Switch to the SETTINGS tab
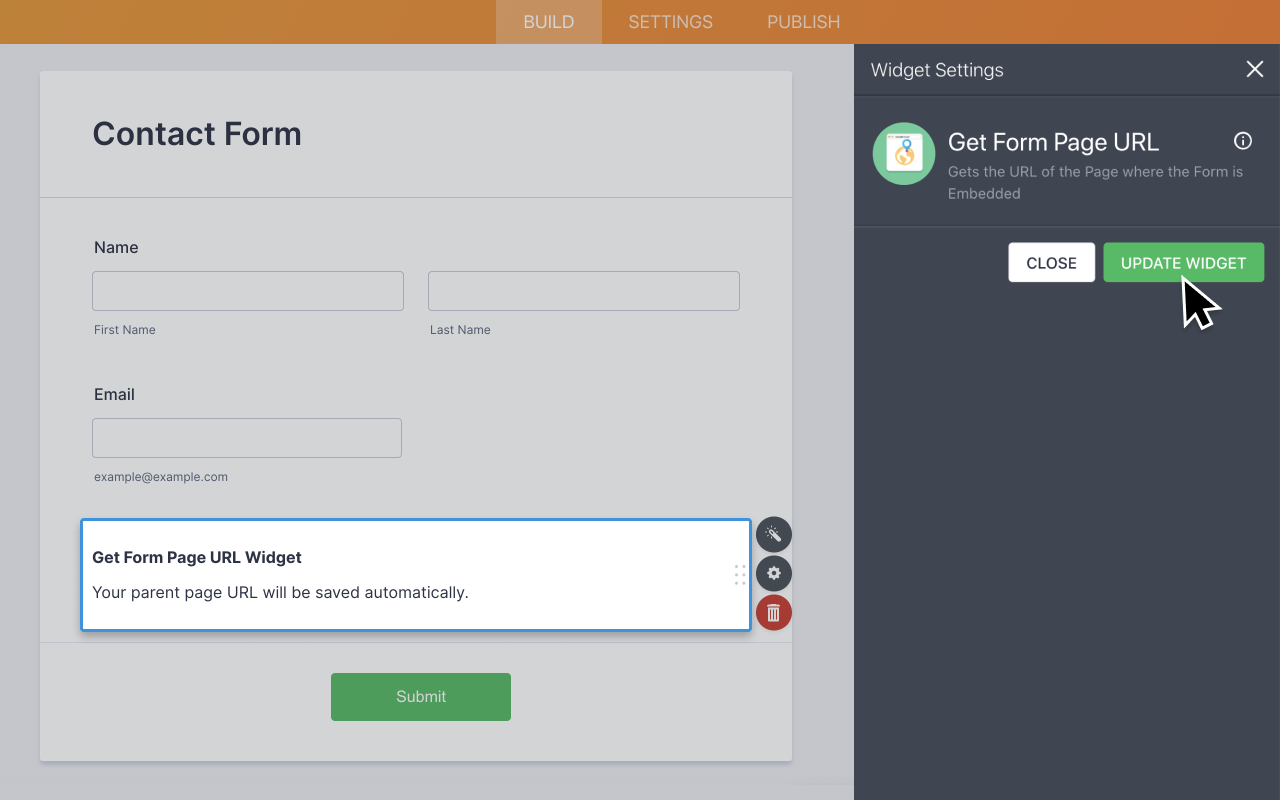This screenshot has width=1280, height=800. click(x=670, y=21)
